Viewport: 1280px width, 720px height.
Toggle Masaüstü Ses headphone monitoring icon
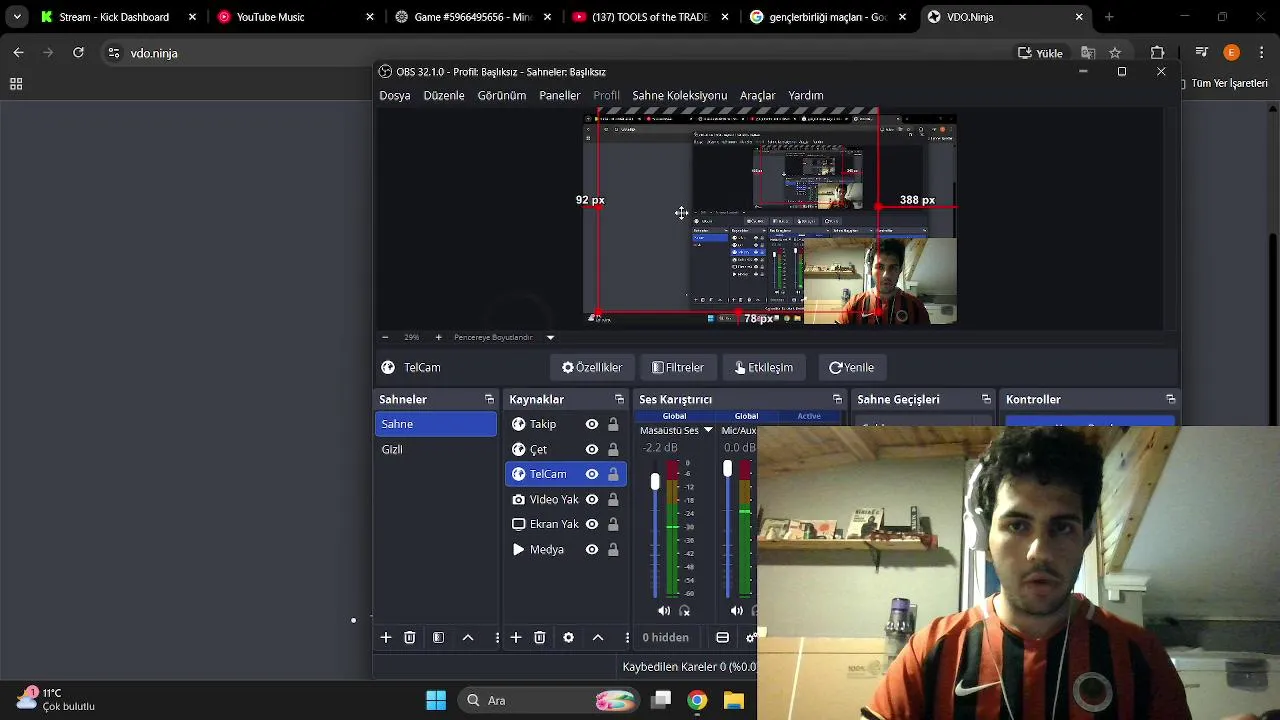click(685, 611)
